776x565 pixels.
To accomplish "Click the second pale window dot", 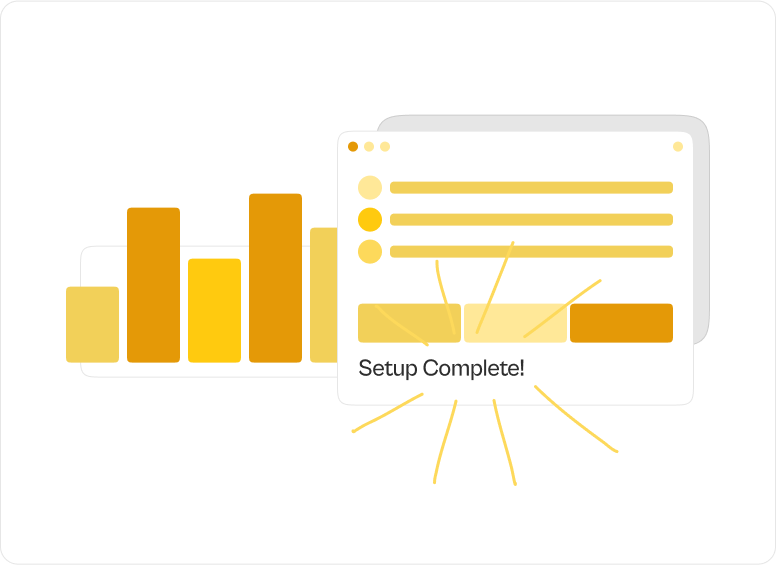I will click(x=369, y=146).
